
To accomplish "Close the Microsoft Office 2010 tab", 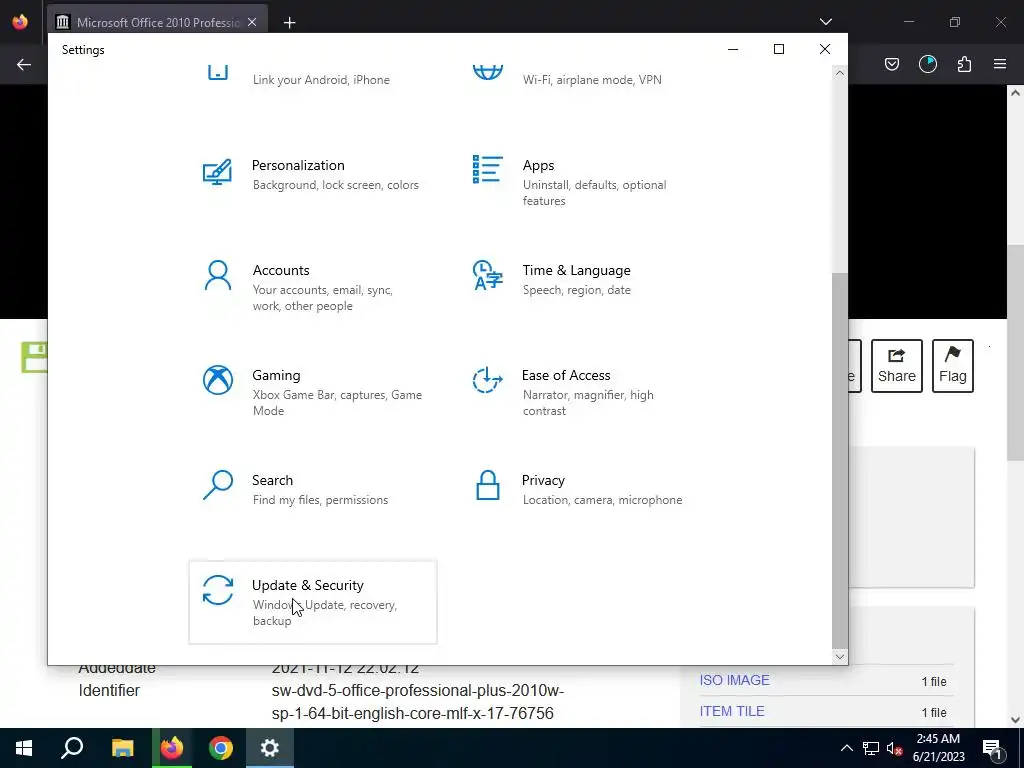I will [252, 22].
